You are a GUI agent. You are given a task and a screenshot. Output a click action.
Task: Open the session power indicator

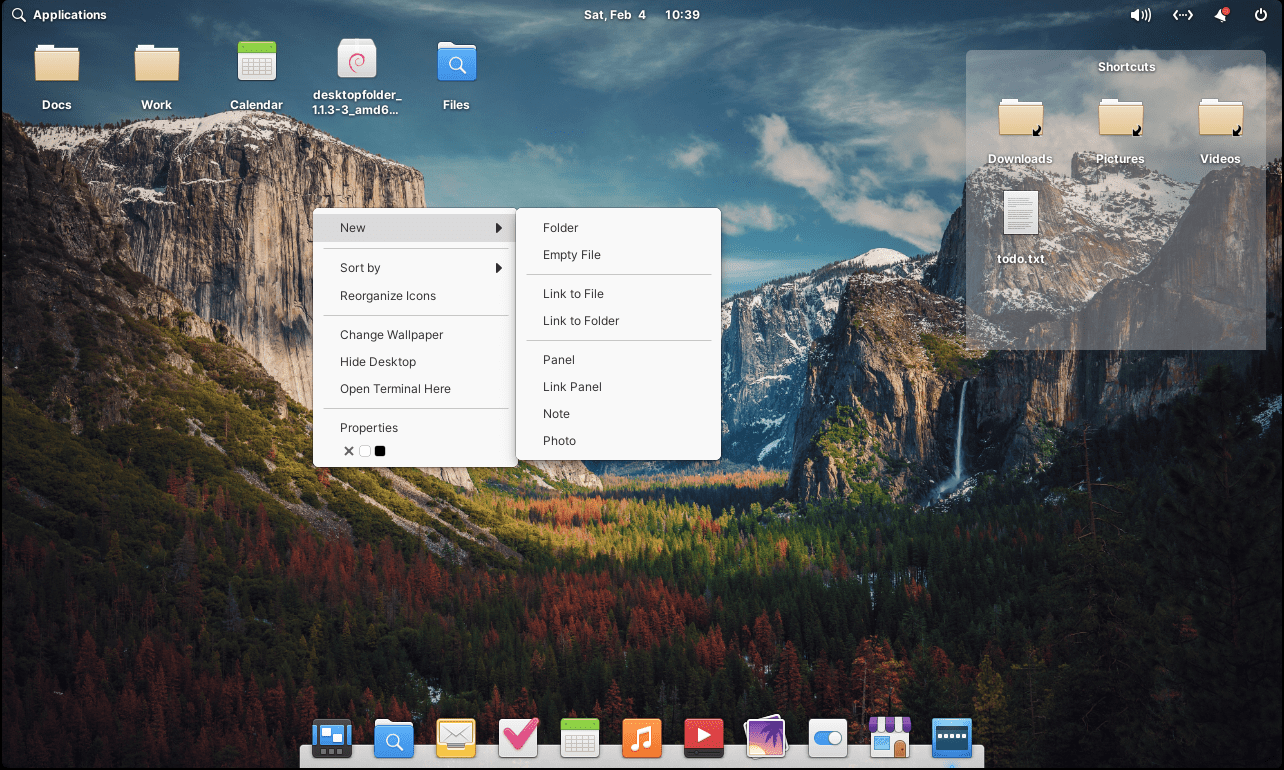tap(1261, 15)
